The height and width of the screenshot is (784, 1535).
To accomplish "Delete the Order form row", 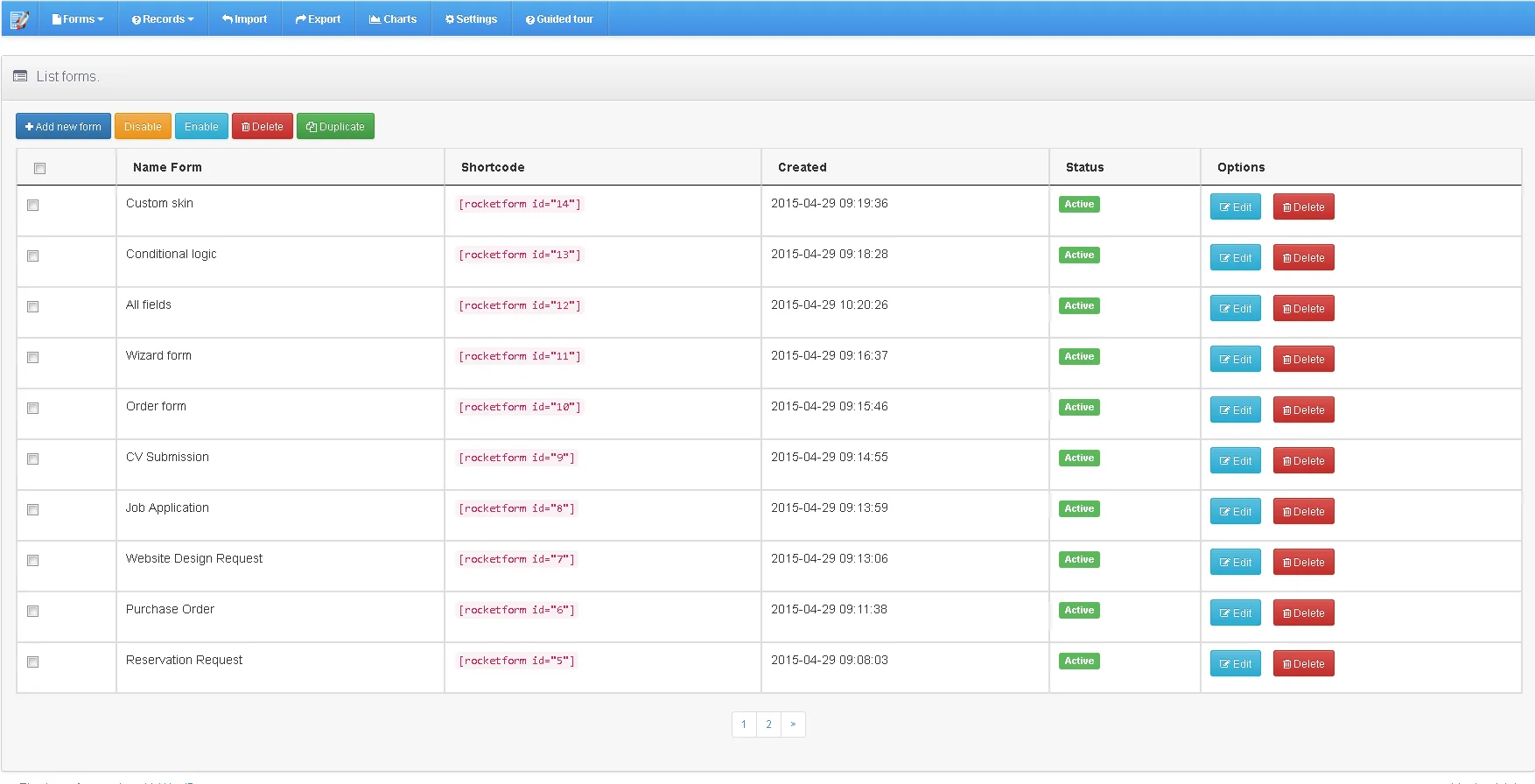I will click(x=1304, y=409).
